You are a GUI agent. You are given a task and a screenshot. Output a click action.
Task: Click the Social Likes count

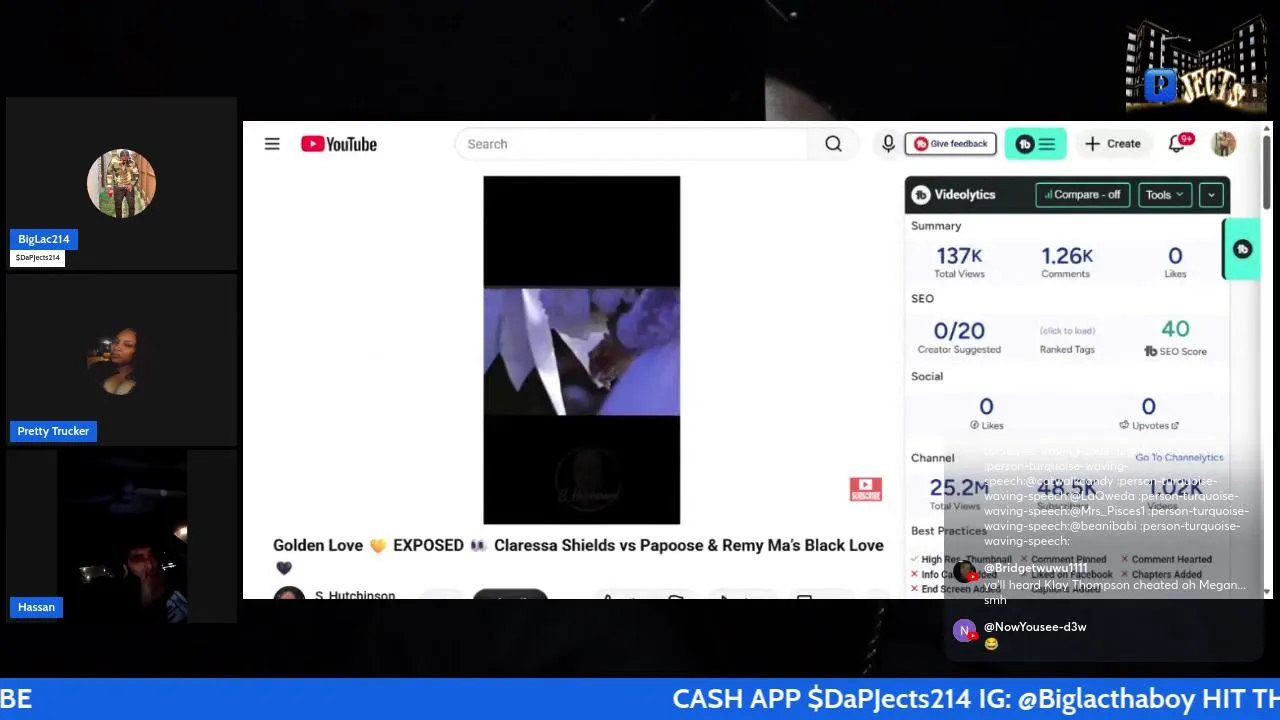click(986, 413)
